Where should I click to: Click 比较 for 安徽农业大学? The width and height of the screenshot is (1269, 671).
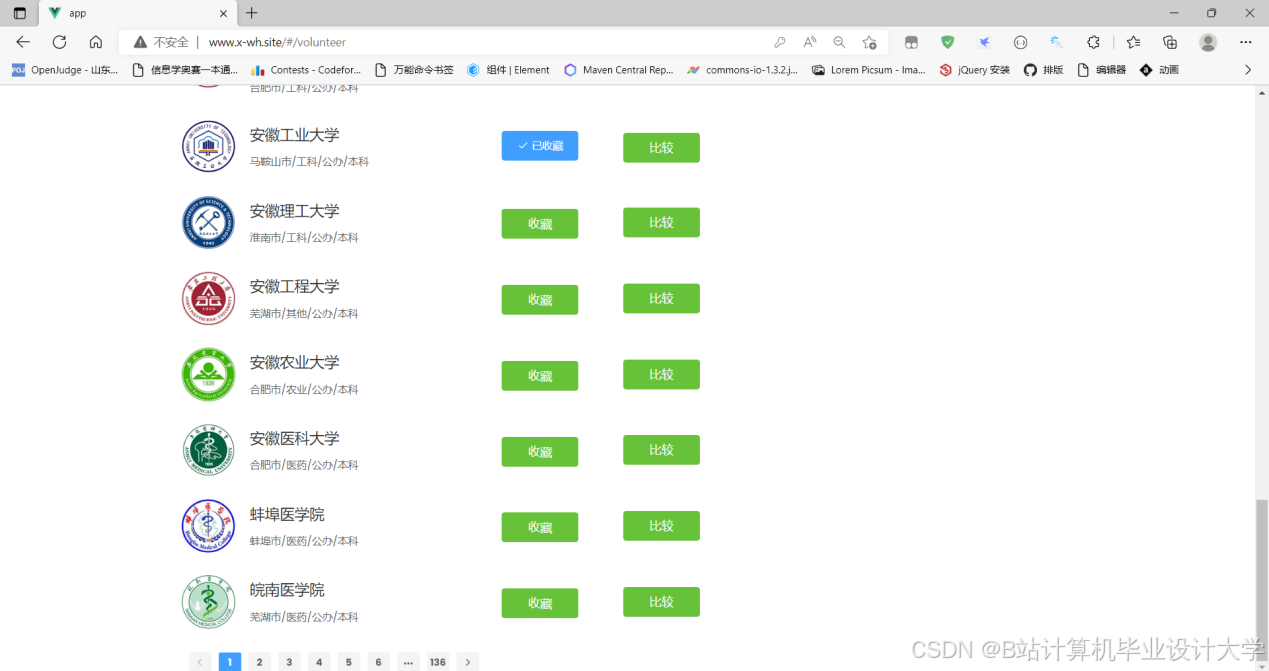(661, 374)
